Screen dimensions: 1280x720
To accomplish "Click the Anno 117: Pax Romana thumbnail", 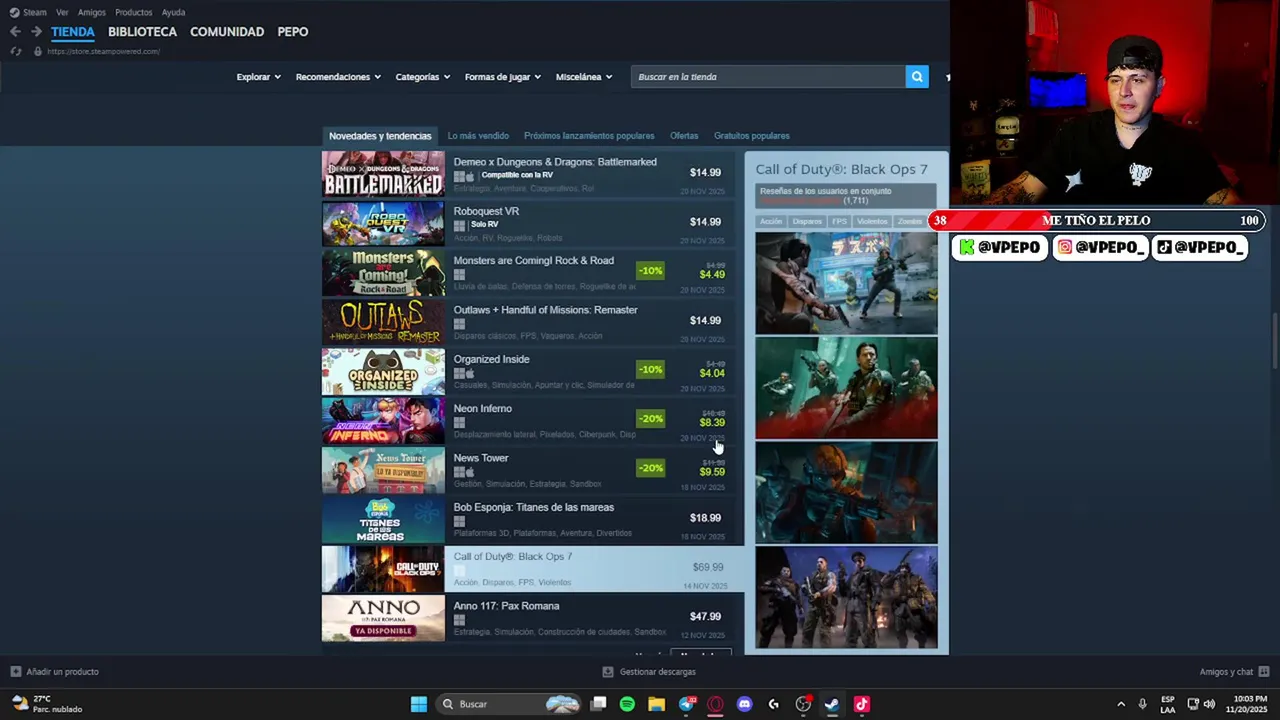I will pyautogui.click(x=383, y=618).
